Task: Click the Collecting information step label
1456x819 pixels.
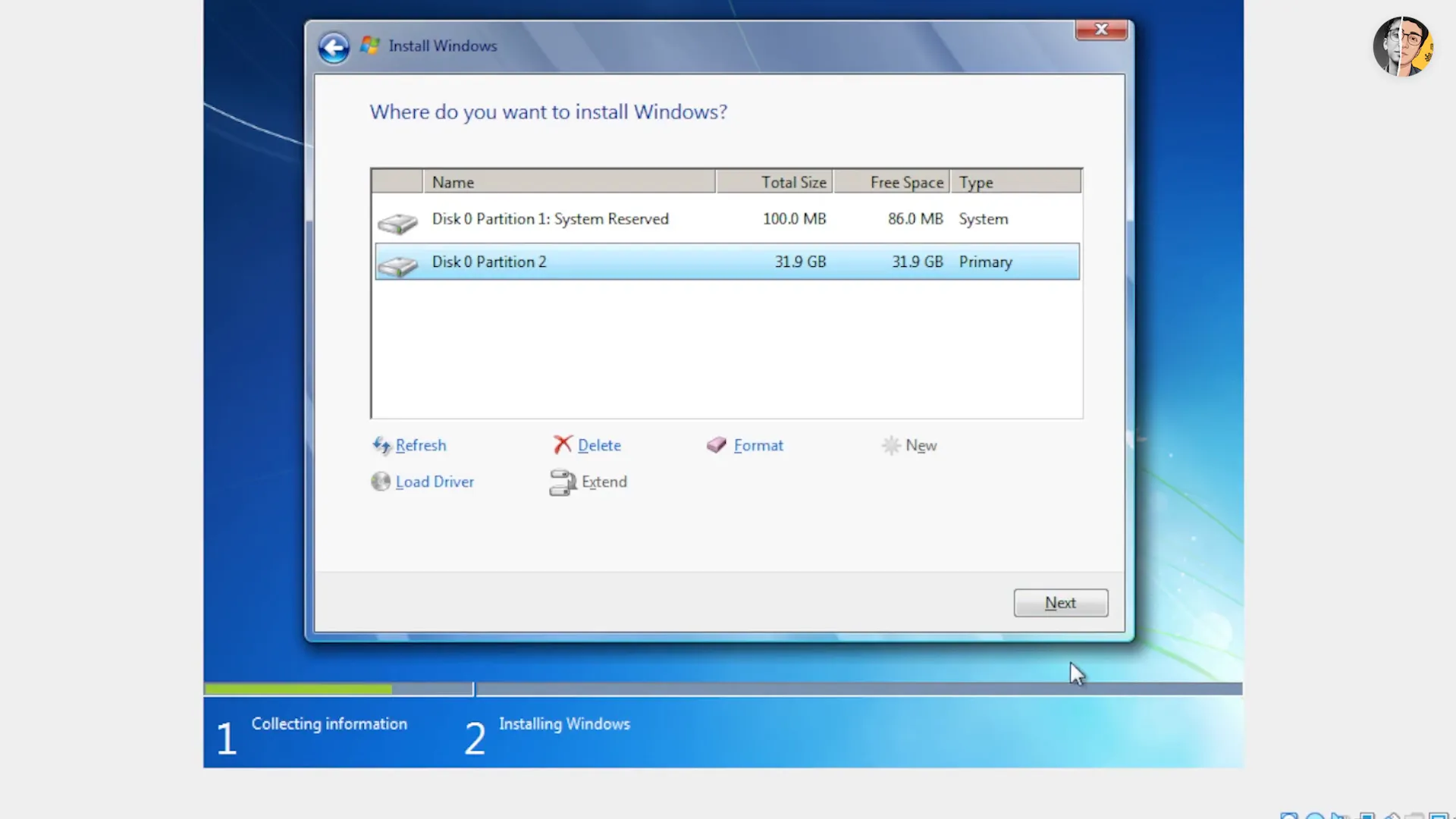Action: tap(329, 724)
